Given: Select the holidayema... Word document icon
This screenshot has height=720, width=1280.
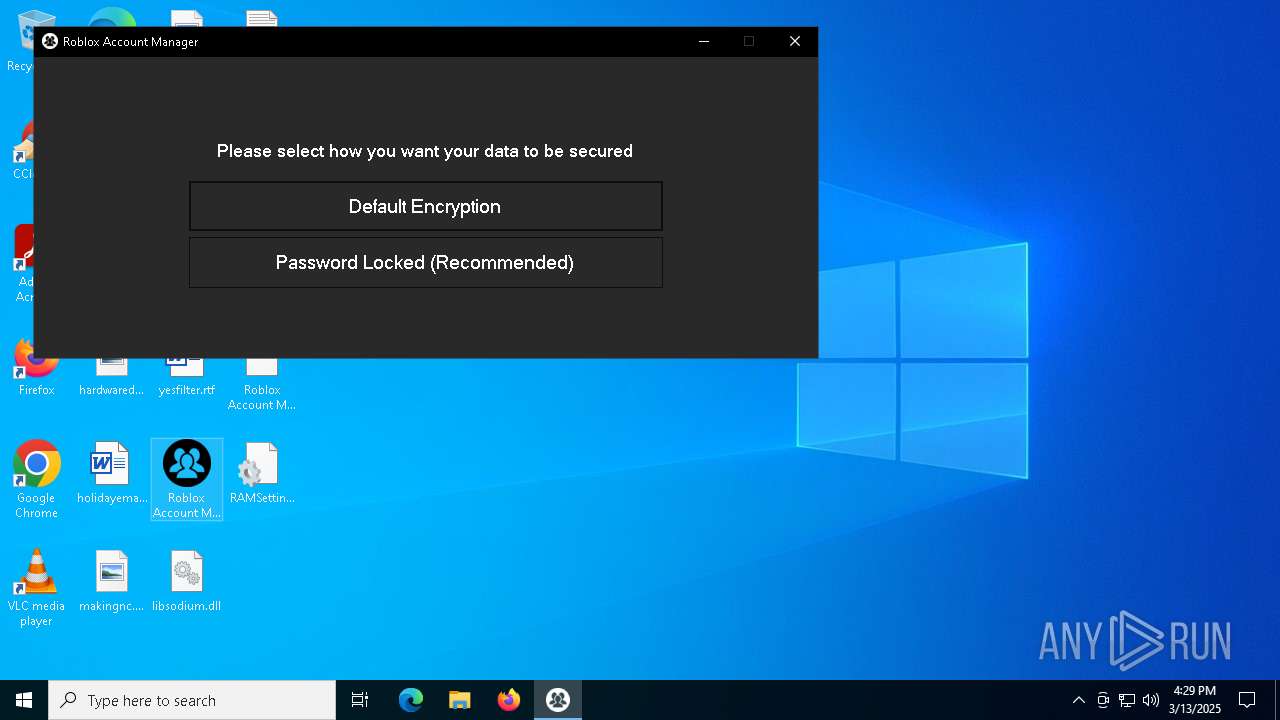Looking at the screenshot, I should coord(111,473).
